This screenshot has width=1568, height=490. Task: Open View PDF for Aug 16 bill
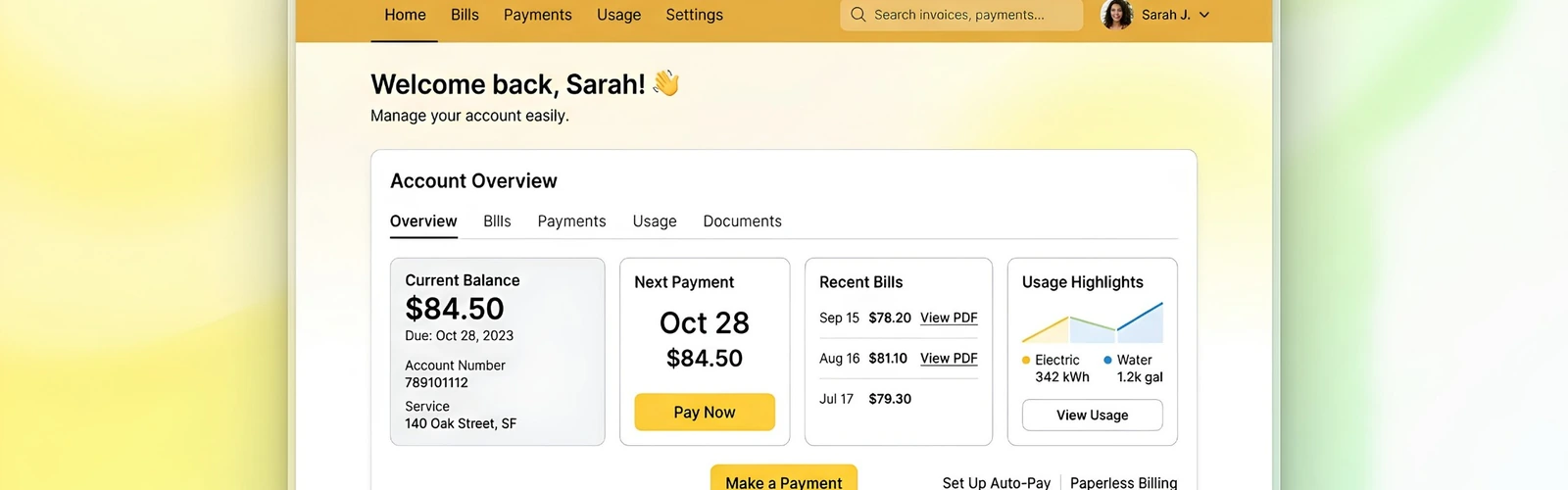click(x=949, y=359)
